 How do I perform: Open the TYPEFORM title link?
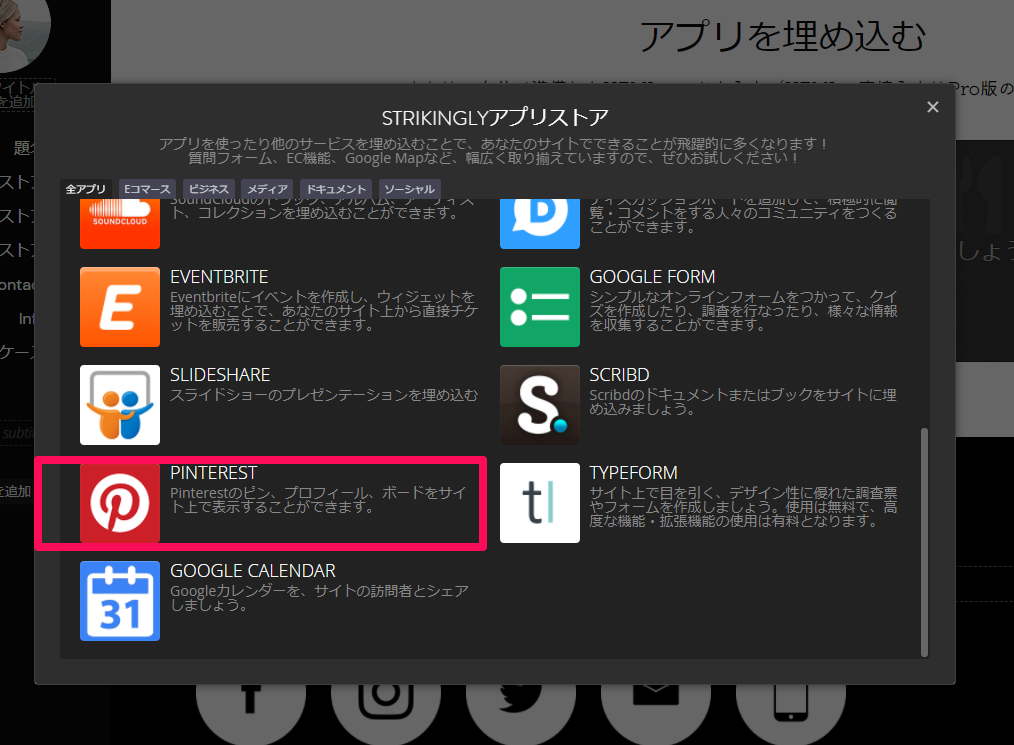tap(634, 473)
